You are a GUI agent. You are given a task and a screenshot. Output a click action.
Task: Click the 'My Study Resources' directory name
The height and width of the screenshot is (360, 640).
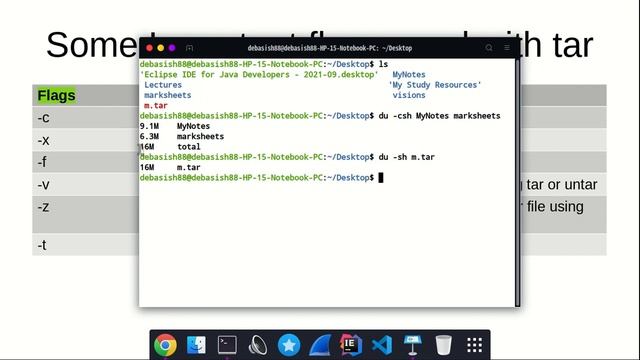(435, 85)
